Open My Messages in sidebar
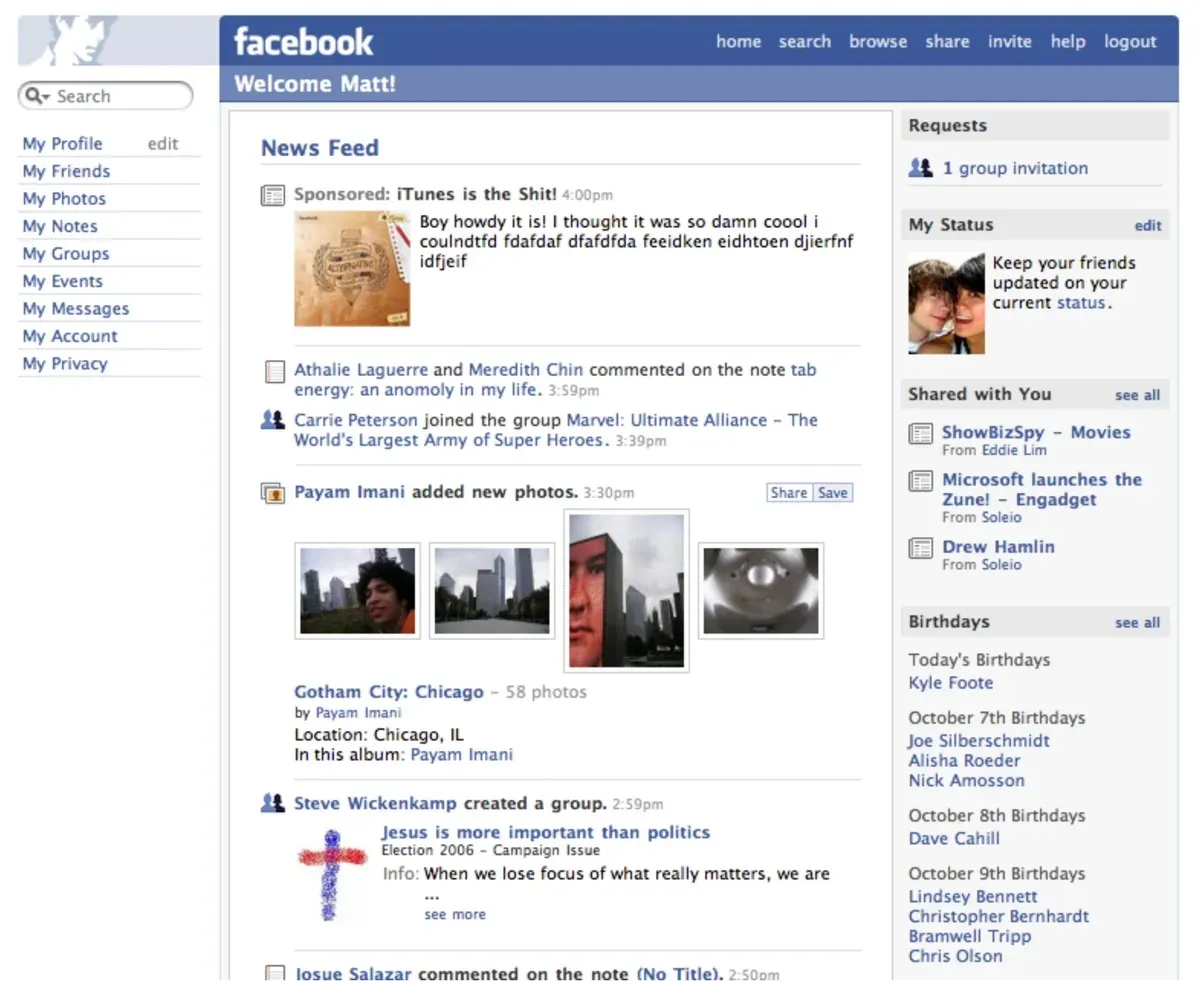 (76, 309)
